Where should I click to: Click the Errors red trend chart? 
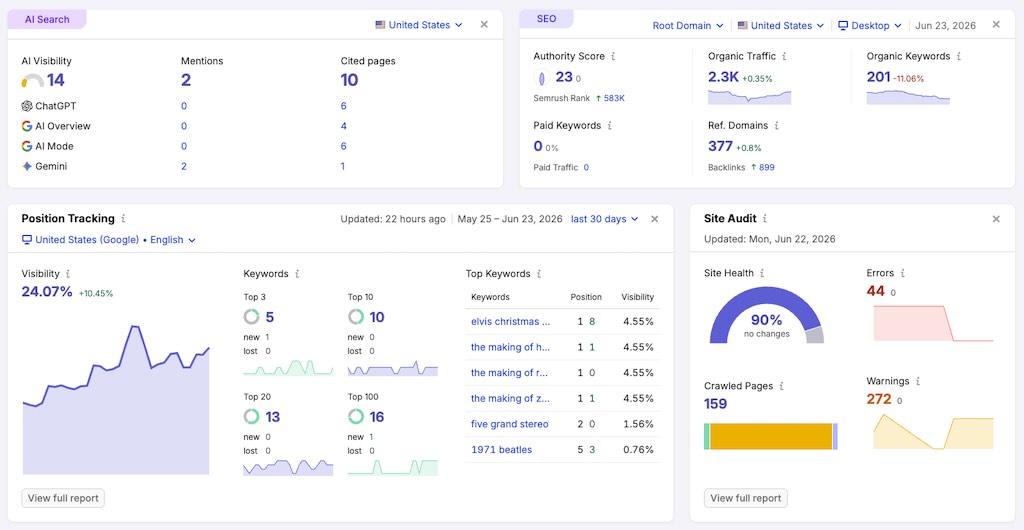tap(933, 323)
